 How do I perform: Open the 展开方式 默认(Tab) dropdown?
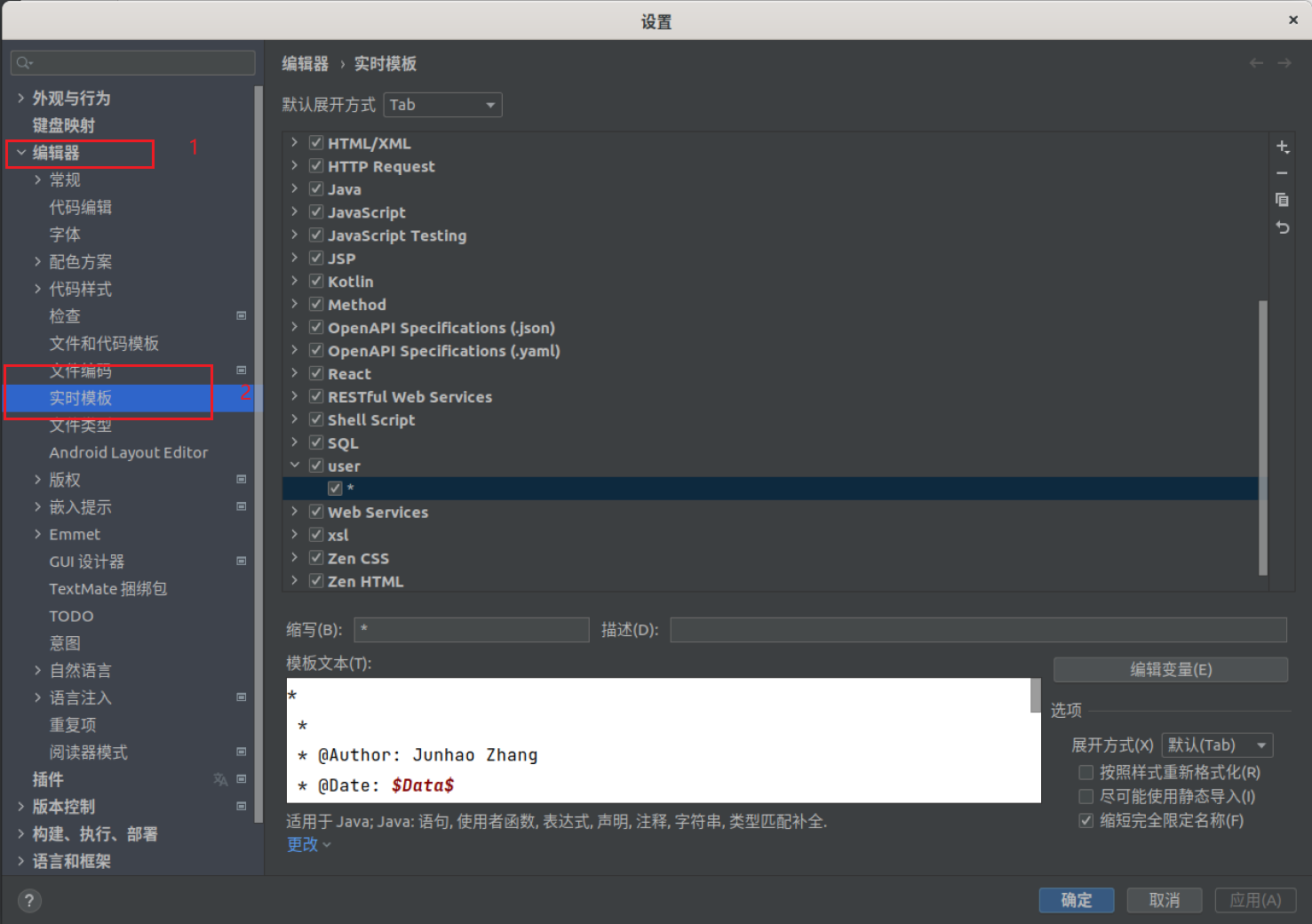click(x=1217, y=745)
